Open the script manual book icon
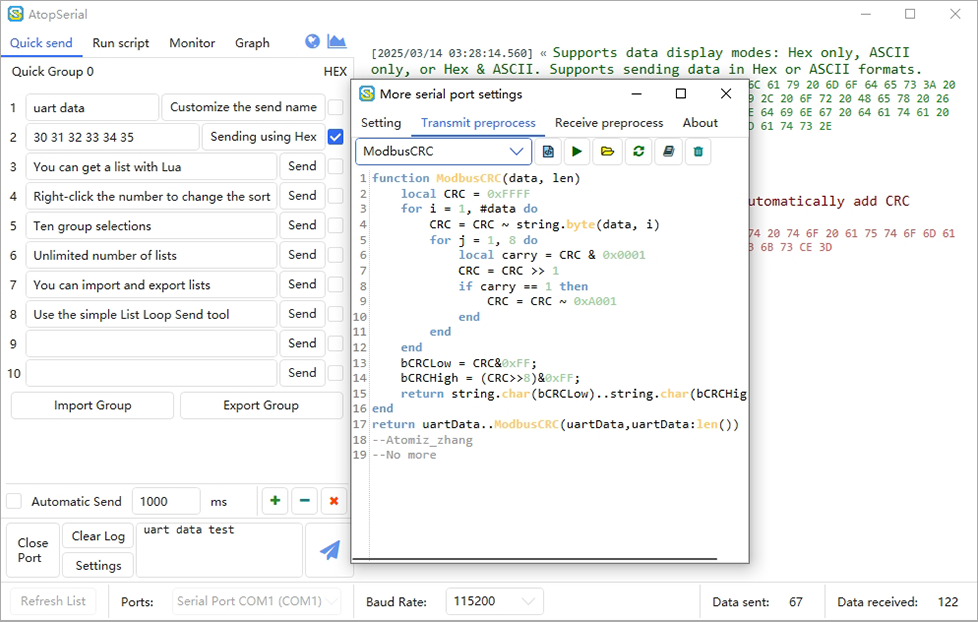Viewport: 978px width, 622px height. coord(668,152)
